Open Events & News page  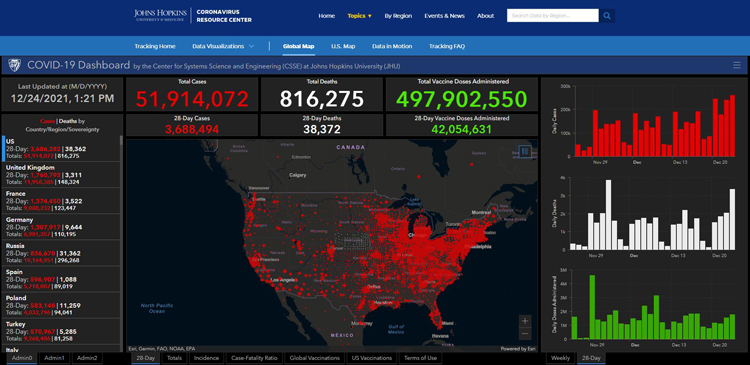click(x=444, y=16)
